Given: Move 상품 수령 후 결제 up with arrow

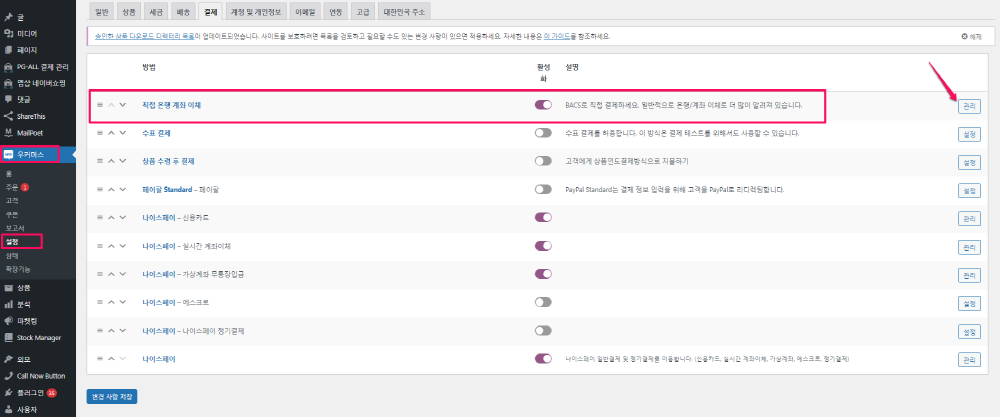Looking at the screenshot, I should [x=111, y=161].
